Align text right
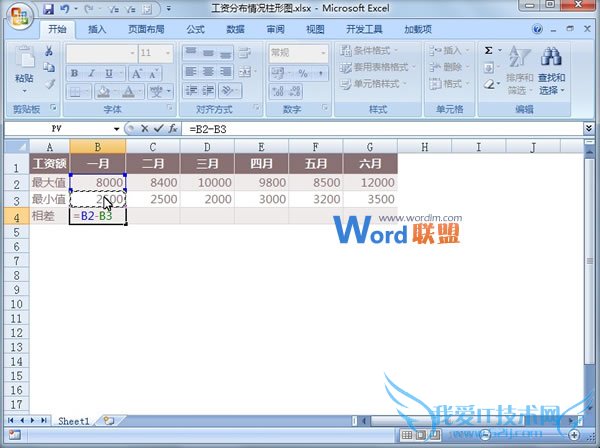 point(225,72)
